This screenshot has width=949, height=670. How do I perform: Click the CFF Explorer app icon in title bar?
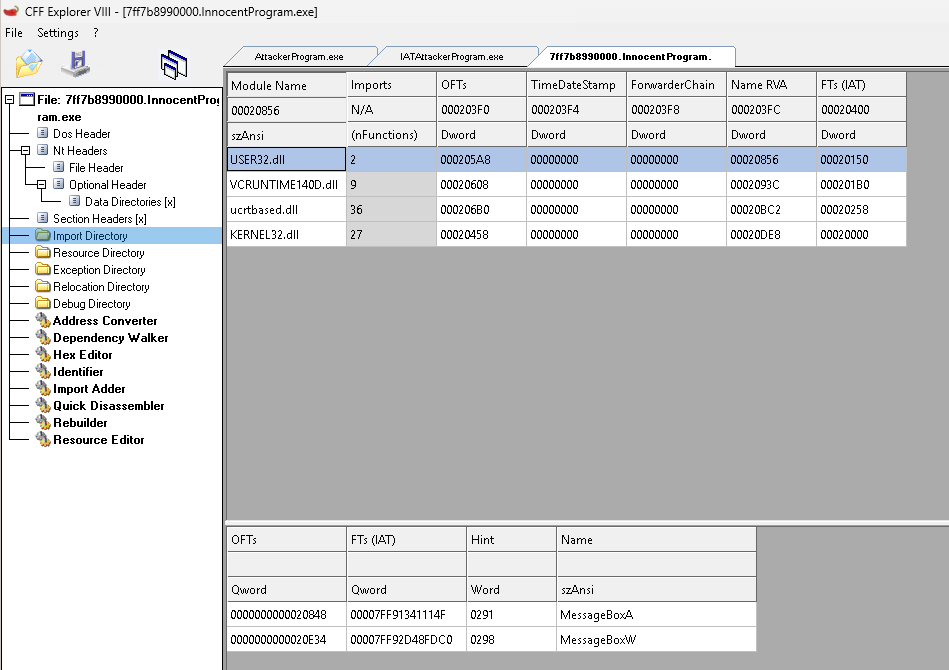(11, 11)
